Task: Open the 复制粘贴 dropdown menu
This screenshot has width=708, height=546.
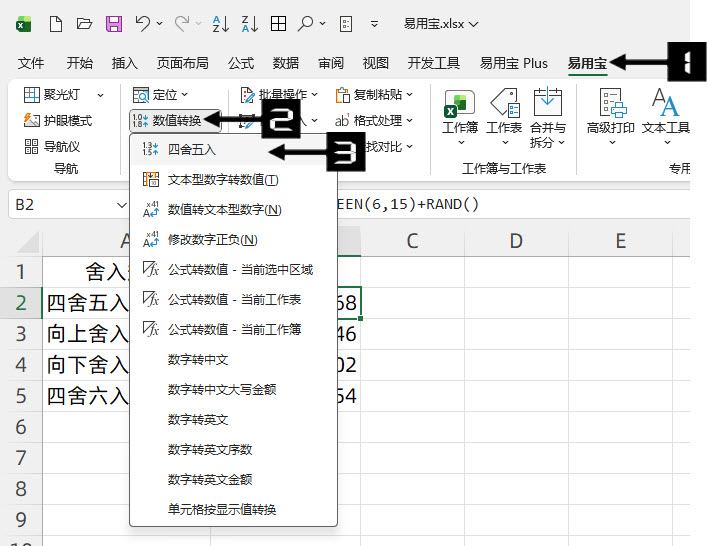Action: (x=374, y=94)
